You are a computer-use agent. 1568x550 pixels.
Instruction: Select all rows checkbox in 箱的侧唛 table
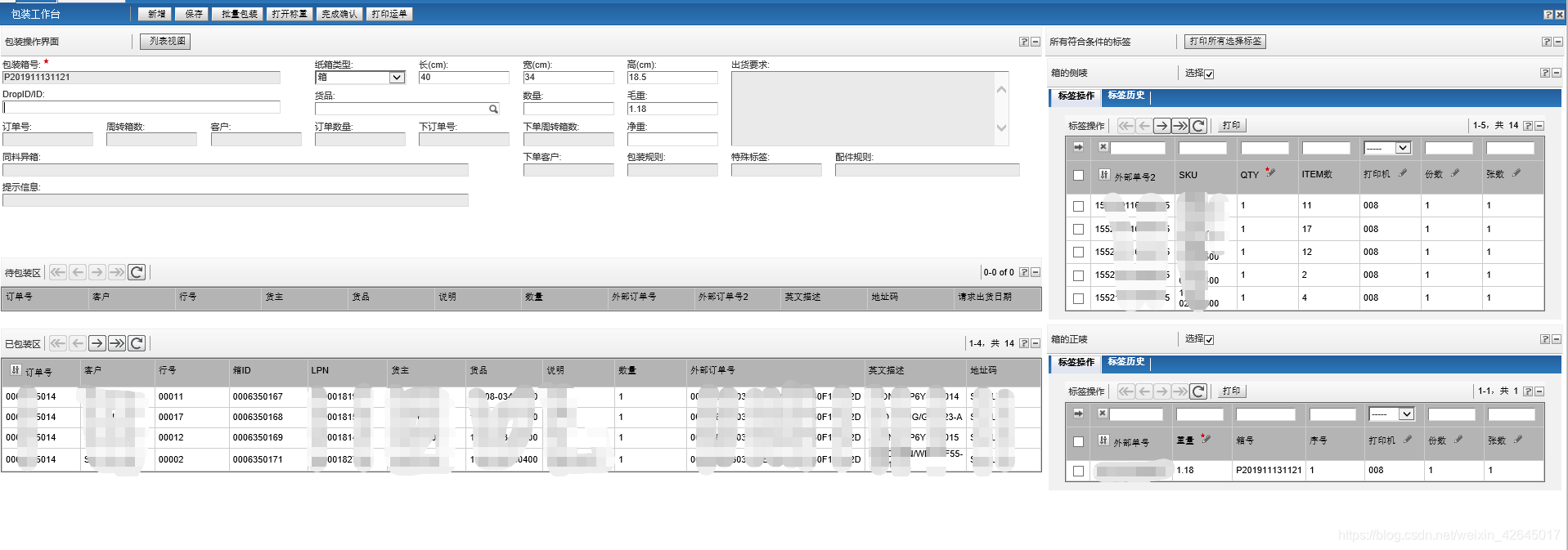click(1078, 175)
